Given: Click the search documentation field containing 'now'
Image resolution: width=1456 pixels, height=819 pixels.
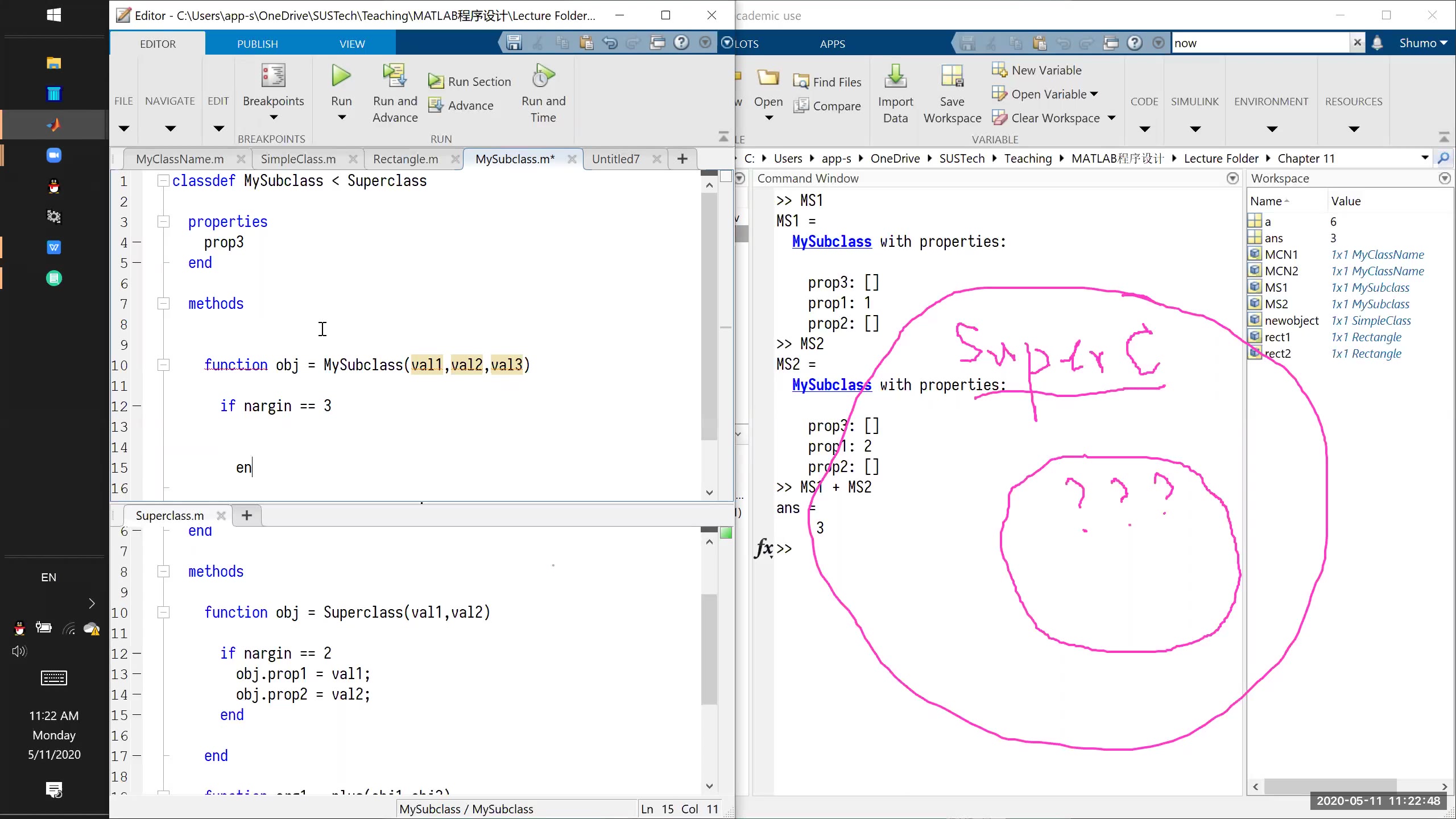Looking at the screenshot, I should coord(1259,43).
